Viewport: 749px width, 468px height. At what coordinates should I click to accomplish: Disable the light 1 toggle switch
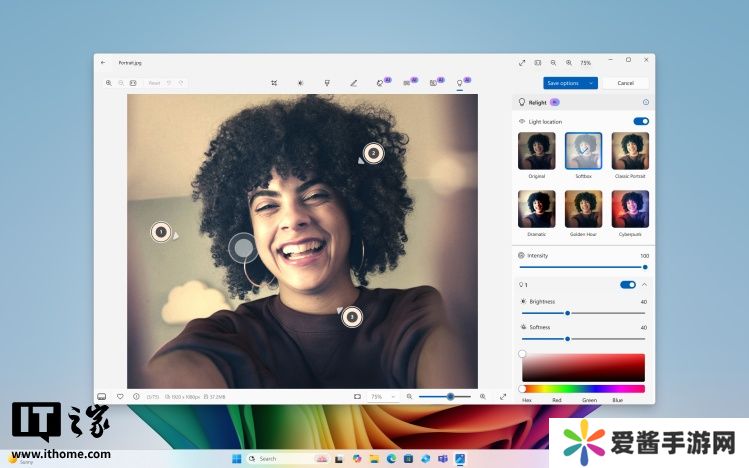point(628,285)
